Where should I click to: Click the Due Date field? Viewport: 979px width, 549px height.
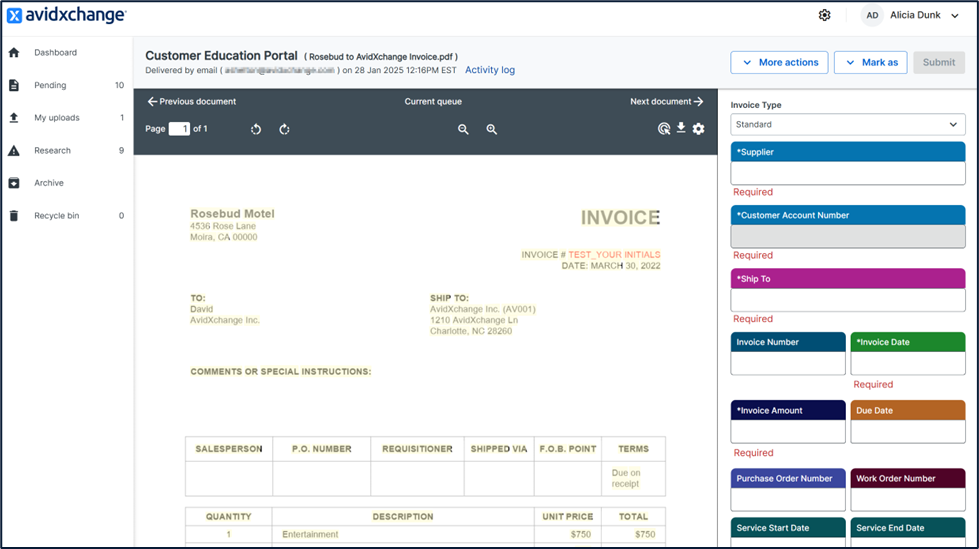click(908, 432)
